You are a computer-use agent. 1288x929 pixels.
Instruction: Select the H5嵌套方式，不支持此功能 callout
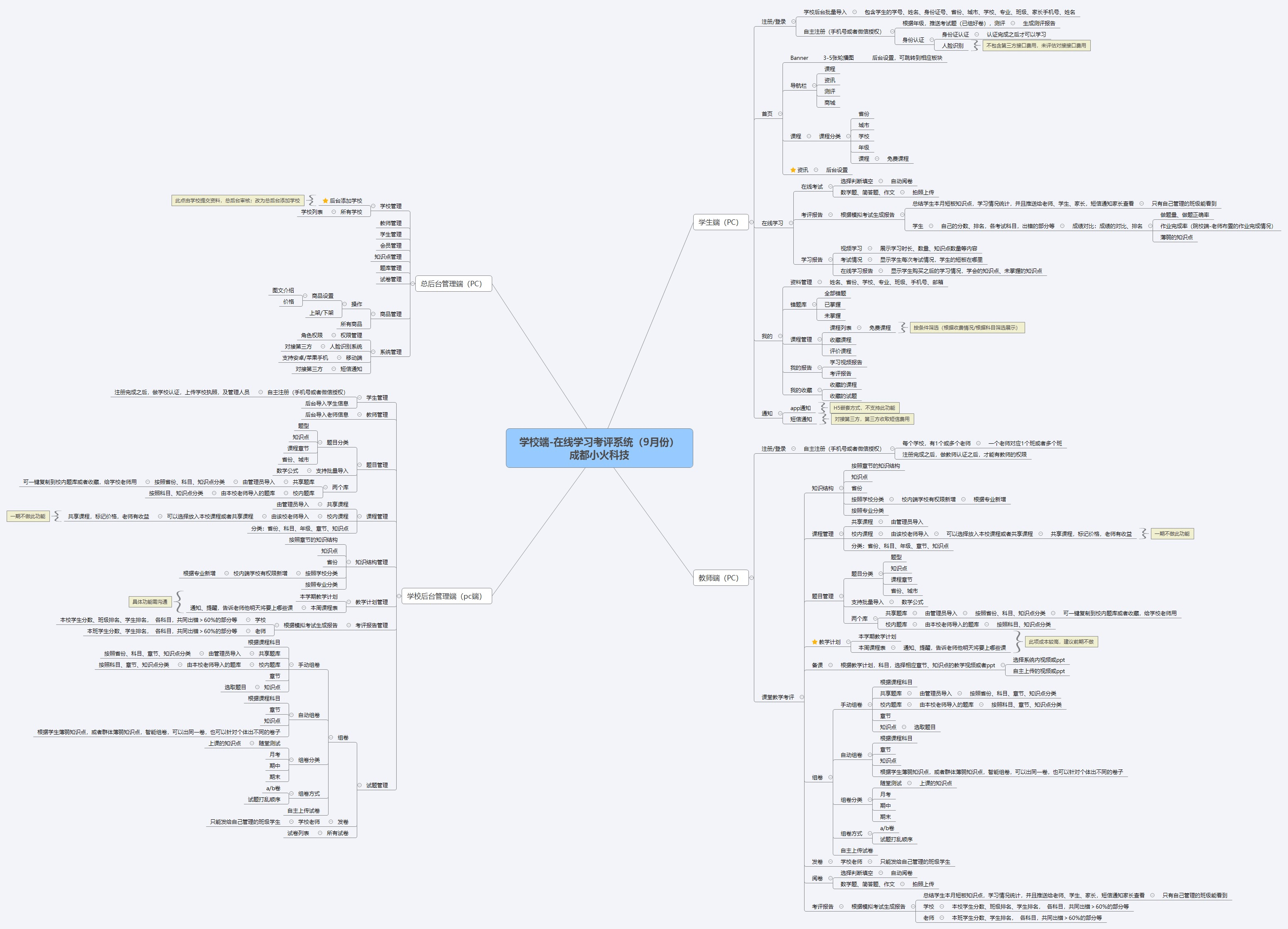864,408
